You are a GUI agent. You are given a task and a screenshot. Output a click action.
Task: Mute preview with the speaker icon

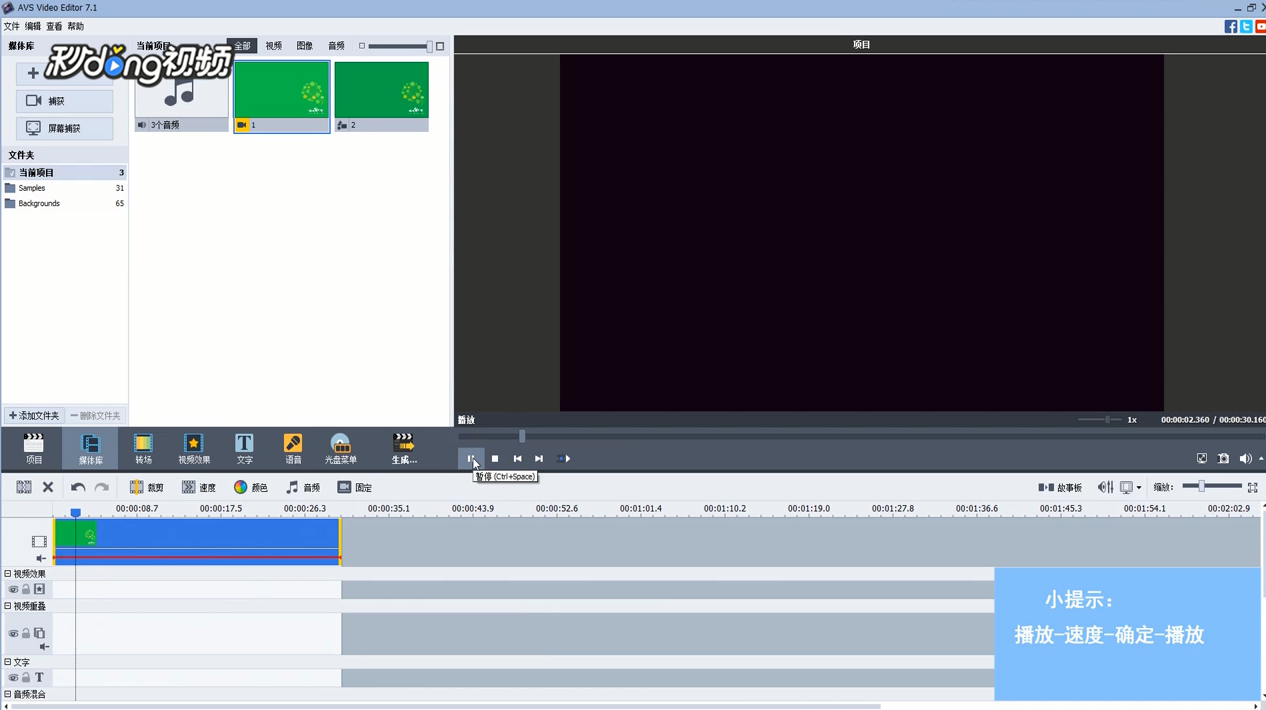click(1245, 459)
